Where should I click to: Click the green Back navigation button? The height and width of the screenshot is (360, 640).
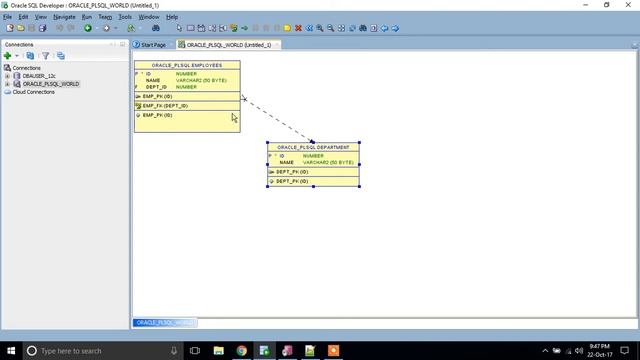click(88, 28)
